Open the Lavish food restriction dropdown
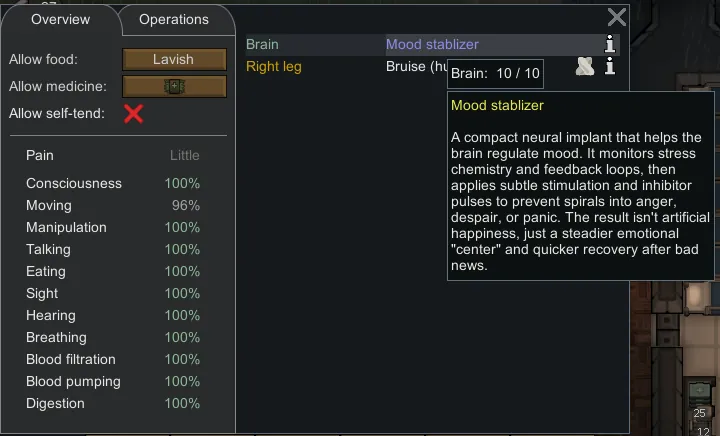This screenshot has height=436, width=720. [x=173, y=60]
